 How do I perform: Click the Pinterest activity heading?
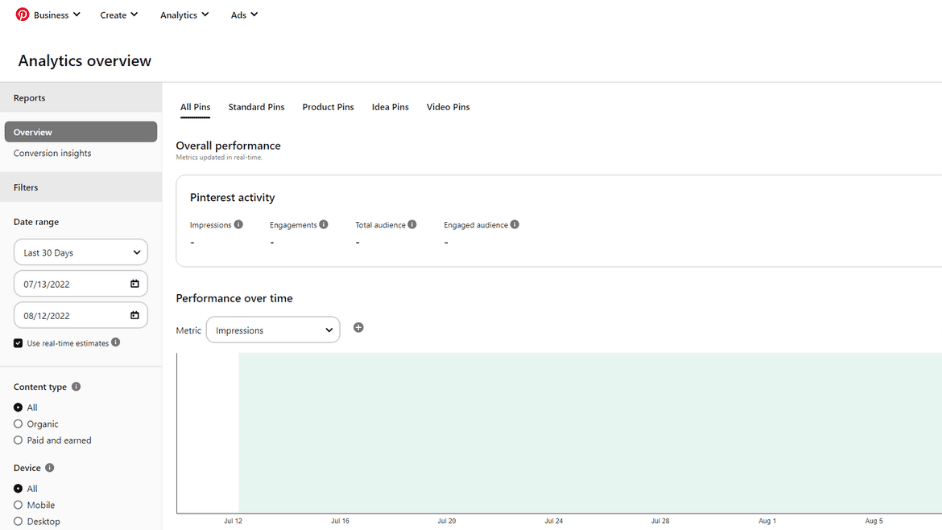[232, 197]
